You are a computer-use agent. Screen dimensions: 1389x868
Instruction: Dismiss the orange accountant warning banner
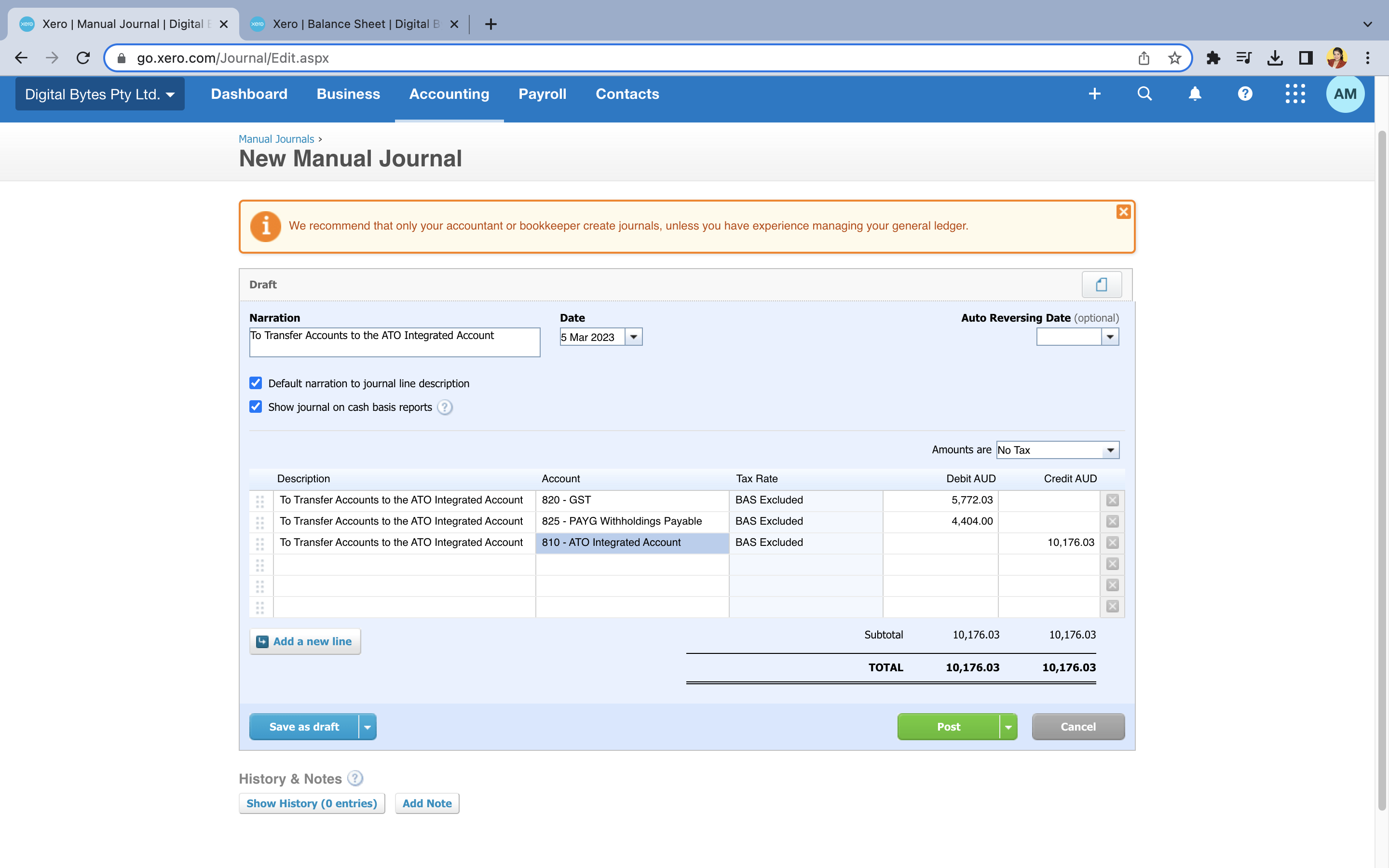coord(1123,212)
